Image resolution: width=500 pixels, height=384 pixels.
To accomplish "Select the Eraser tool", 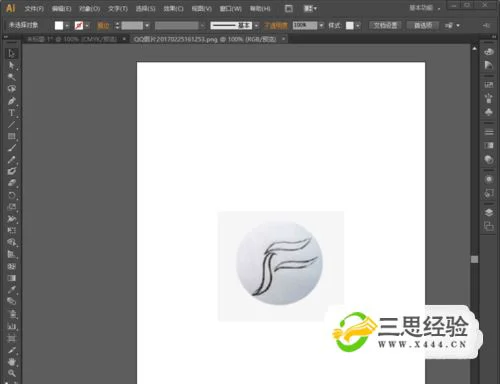I will [x=12, y=183].
